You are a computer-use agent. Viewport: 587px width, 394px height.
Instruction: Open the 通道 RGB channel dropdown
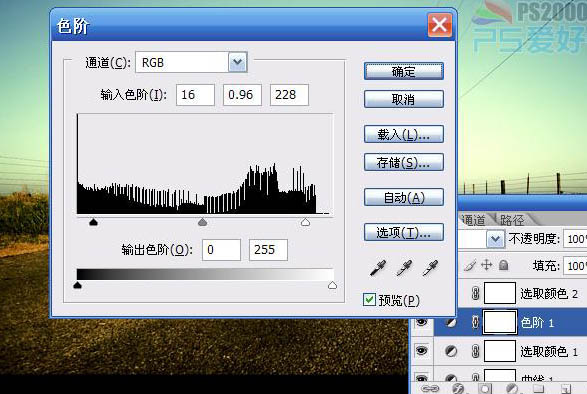238,62
